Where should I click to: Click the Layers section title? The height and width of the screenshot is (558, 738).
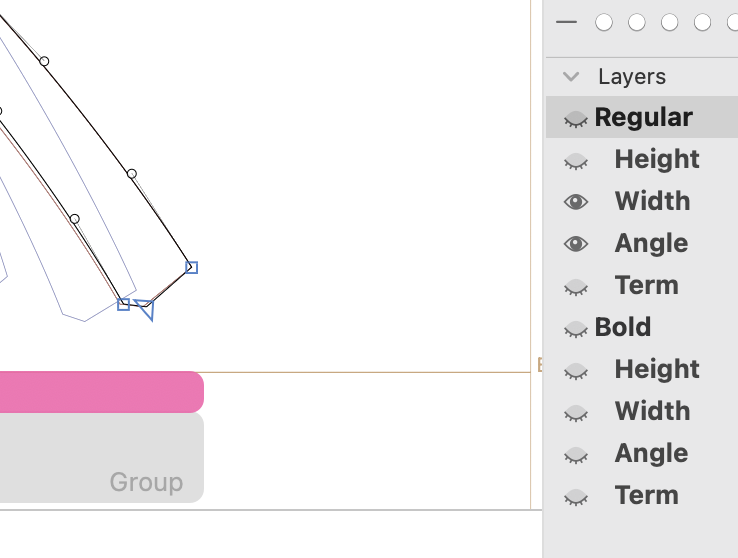[631, 76]
